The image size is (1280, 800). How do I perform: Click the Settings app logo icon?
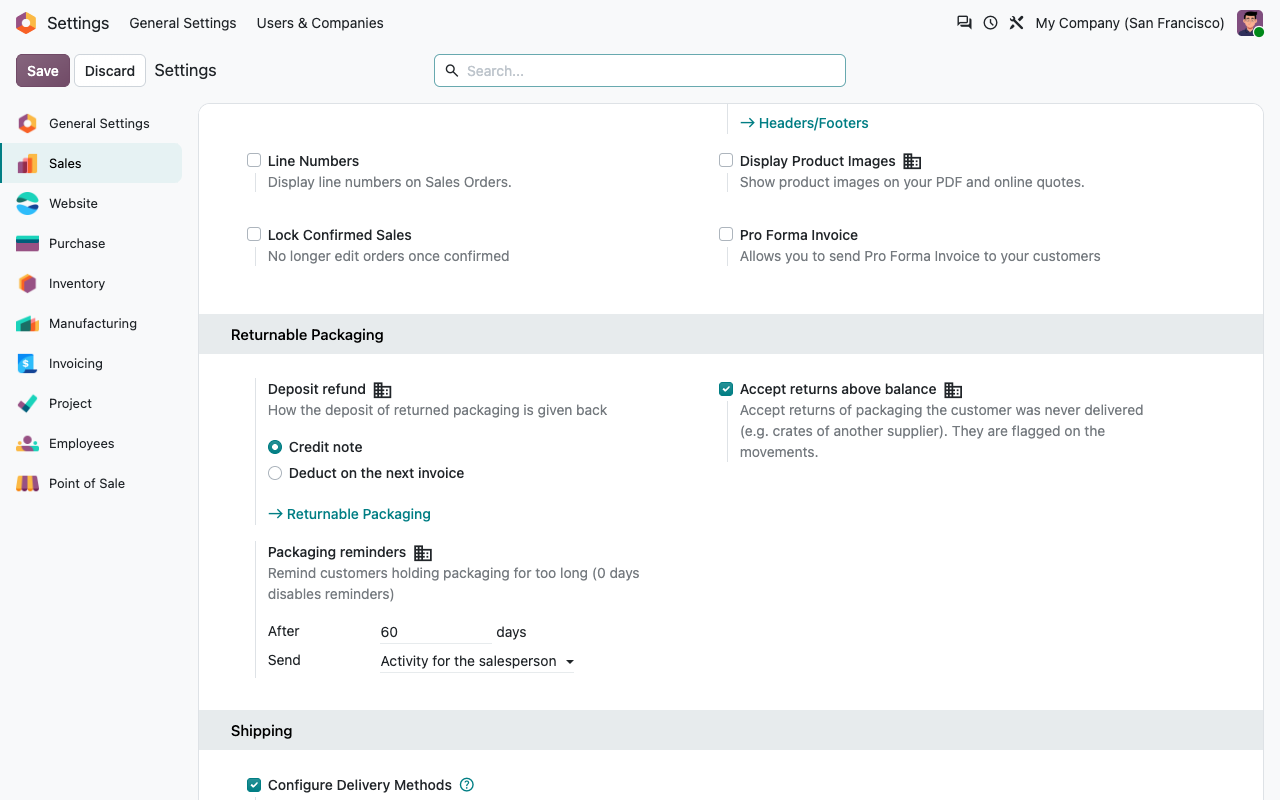tap(26, 23)
